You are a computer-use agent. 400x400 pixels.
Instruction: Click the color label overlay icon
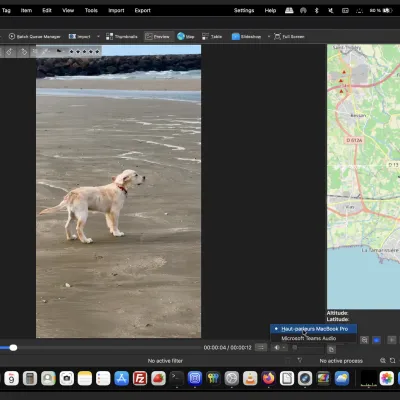pyautogui.click(x=45, y=51)
